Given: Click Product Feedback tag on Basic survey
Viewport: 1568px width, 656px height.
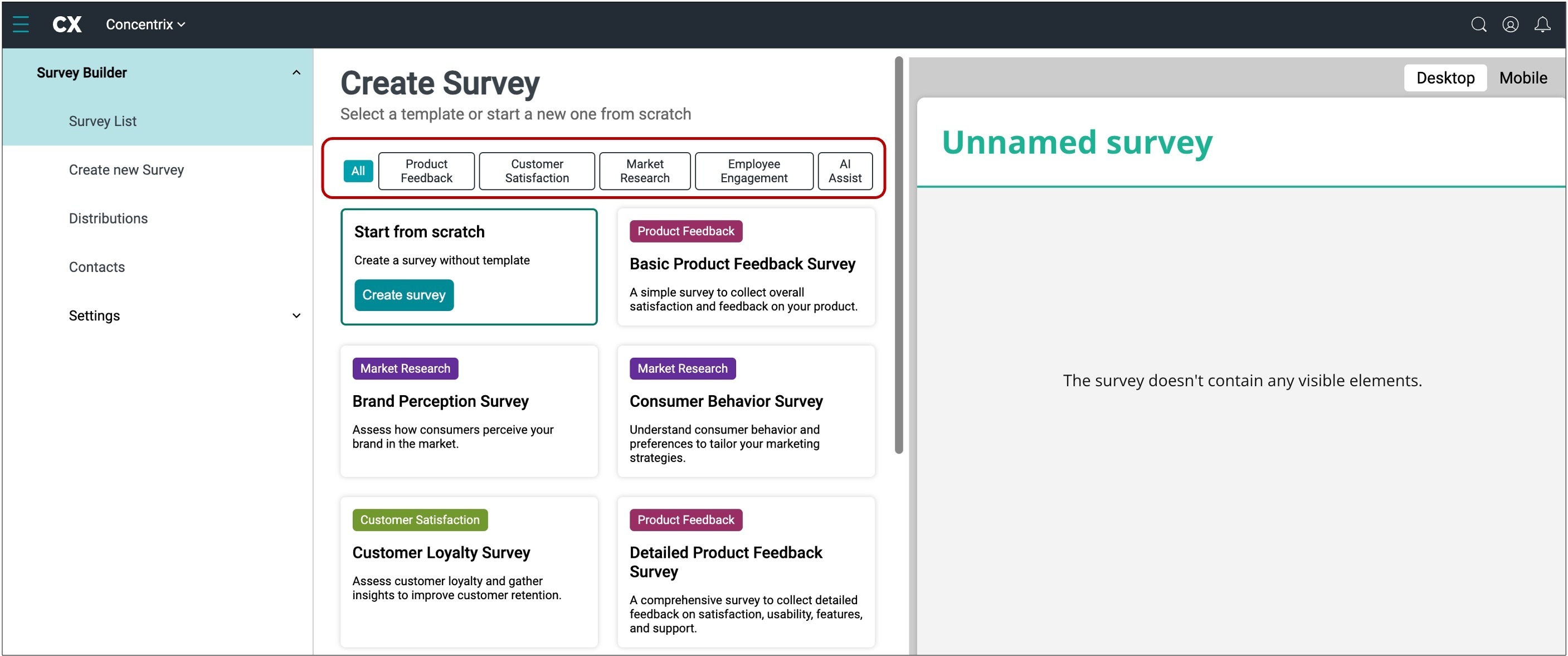Looking at the screenshot, I should click(x=685, y=231).
